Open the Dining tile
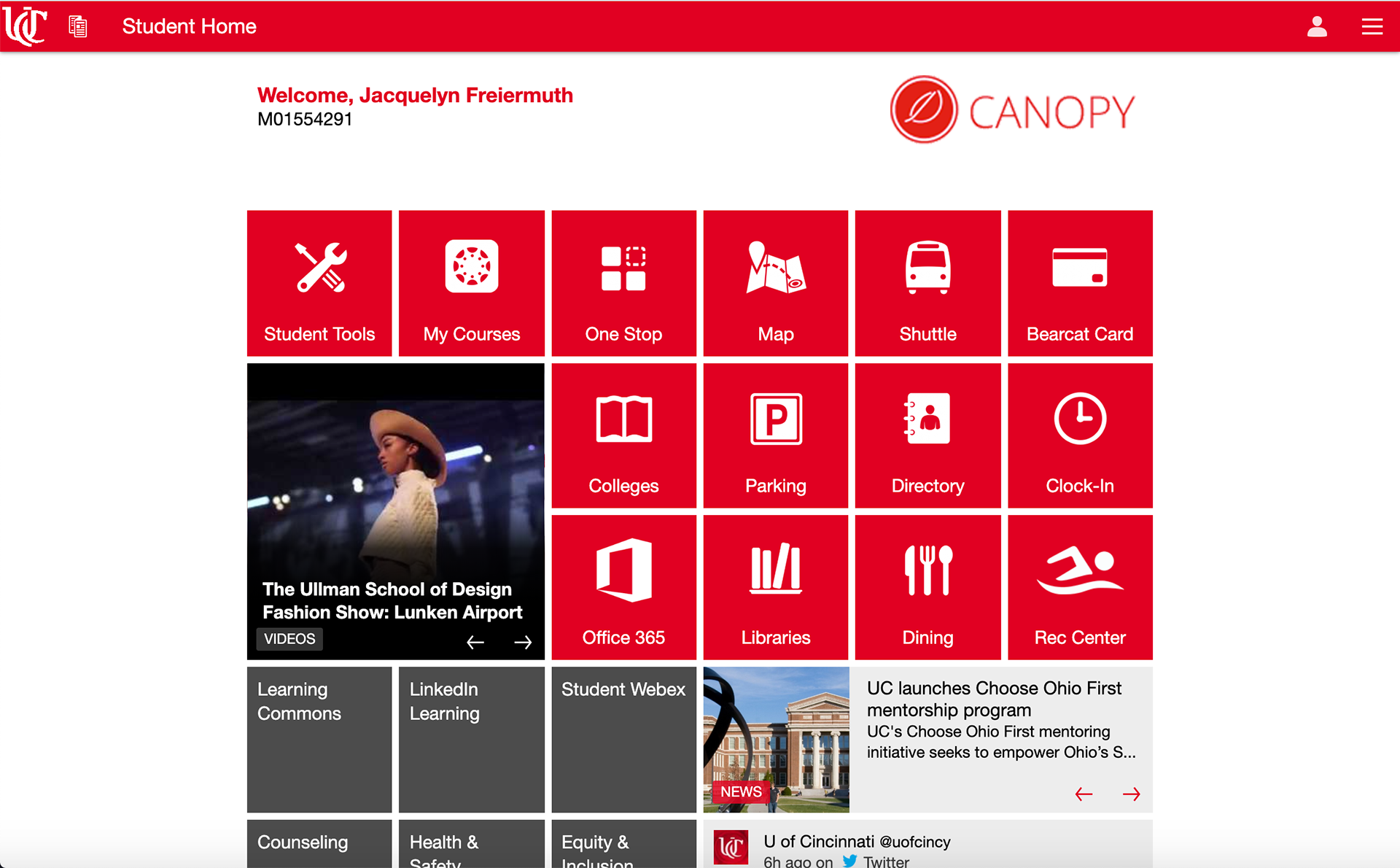 tap(928, 587)
